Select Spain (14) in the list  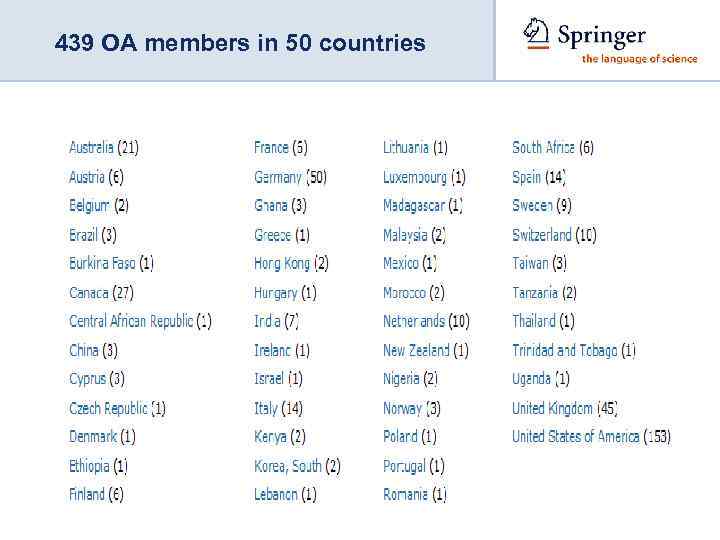[539, 177]
